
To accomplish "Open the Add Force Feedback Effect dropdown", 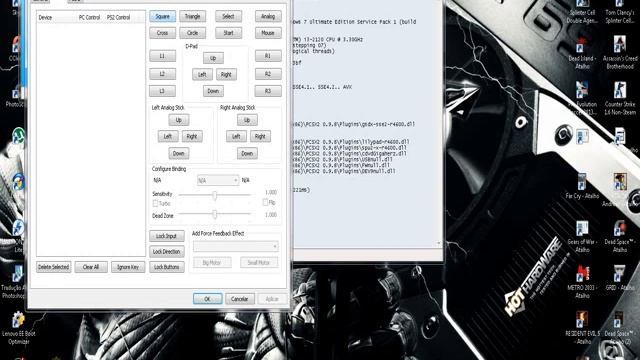I will pyautogui.click(x=236, y=246).
